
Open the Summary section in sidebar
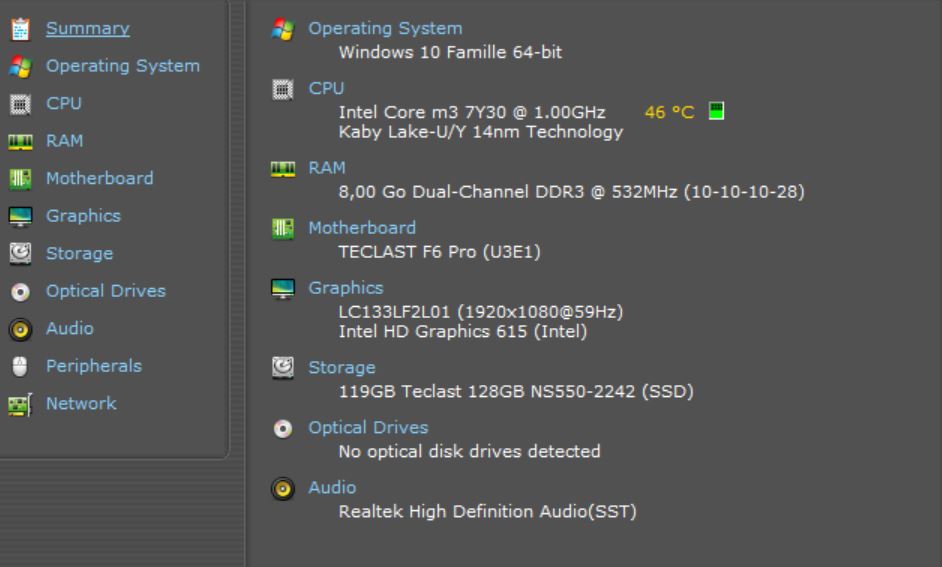(88, 28)
